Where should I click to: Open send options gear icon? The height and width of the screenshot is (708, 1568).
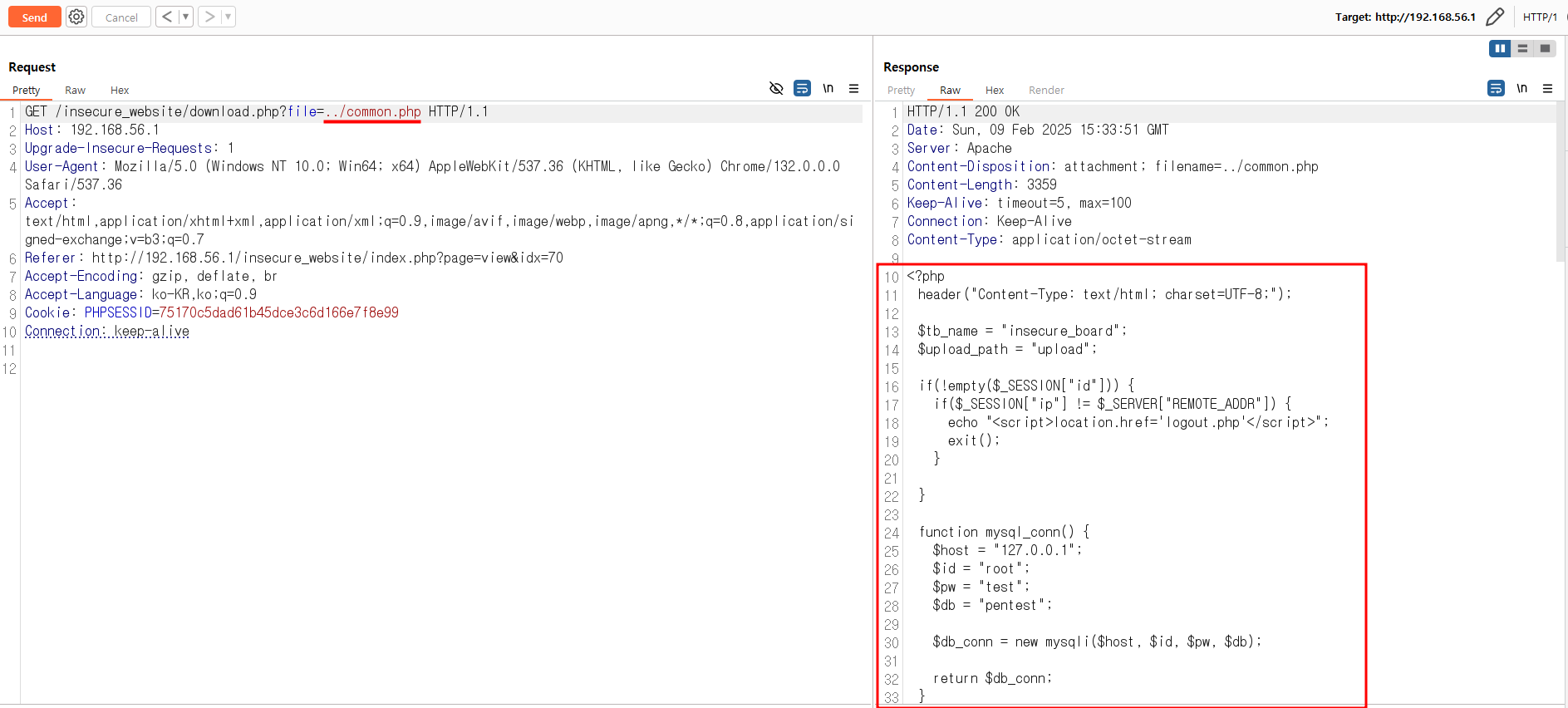pos(76,17)
